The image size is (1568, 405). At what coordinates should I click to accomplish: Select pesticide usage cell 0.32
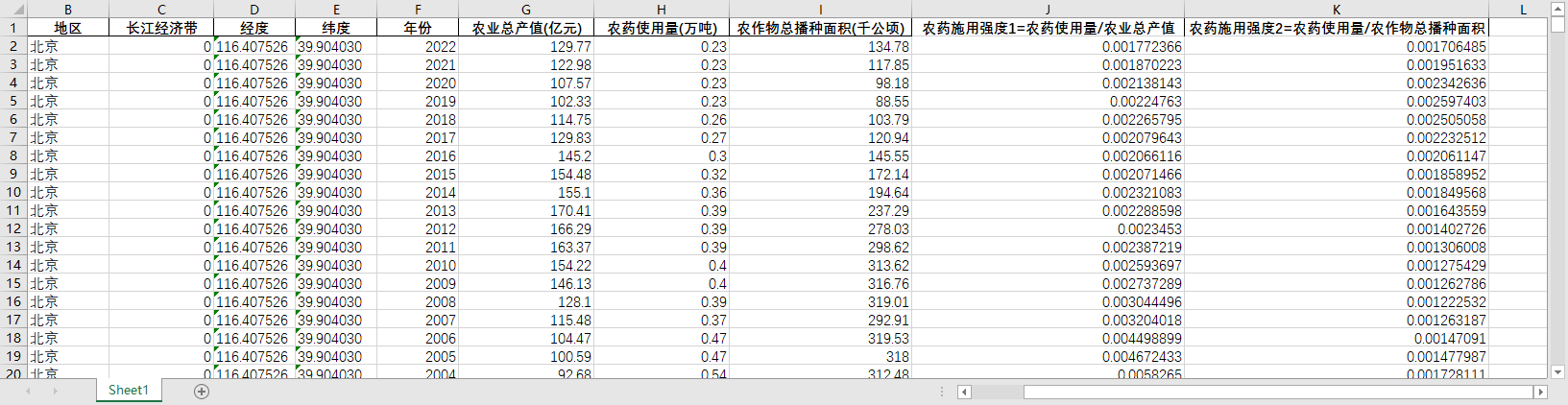[x=662, y=174]
